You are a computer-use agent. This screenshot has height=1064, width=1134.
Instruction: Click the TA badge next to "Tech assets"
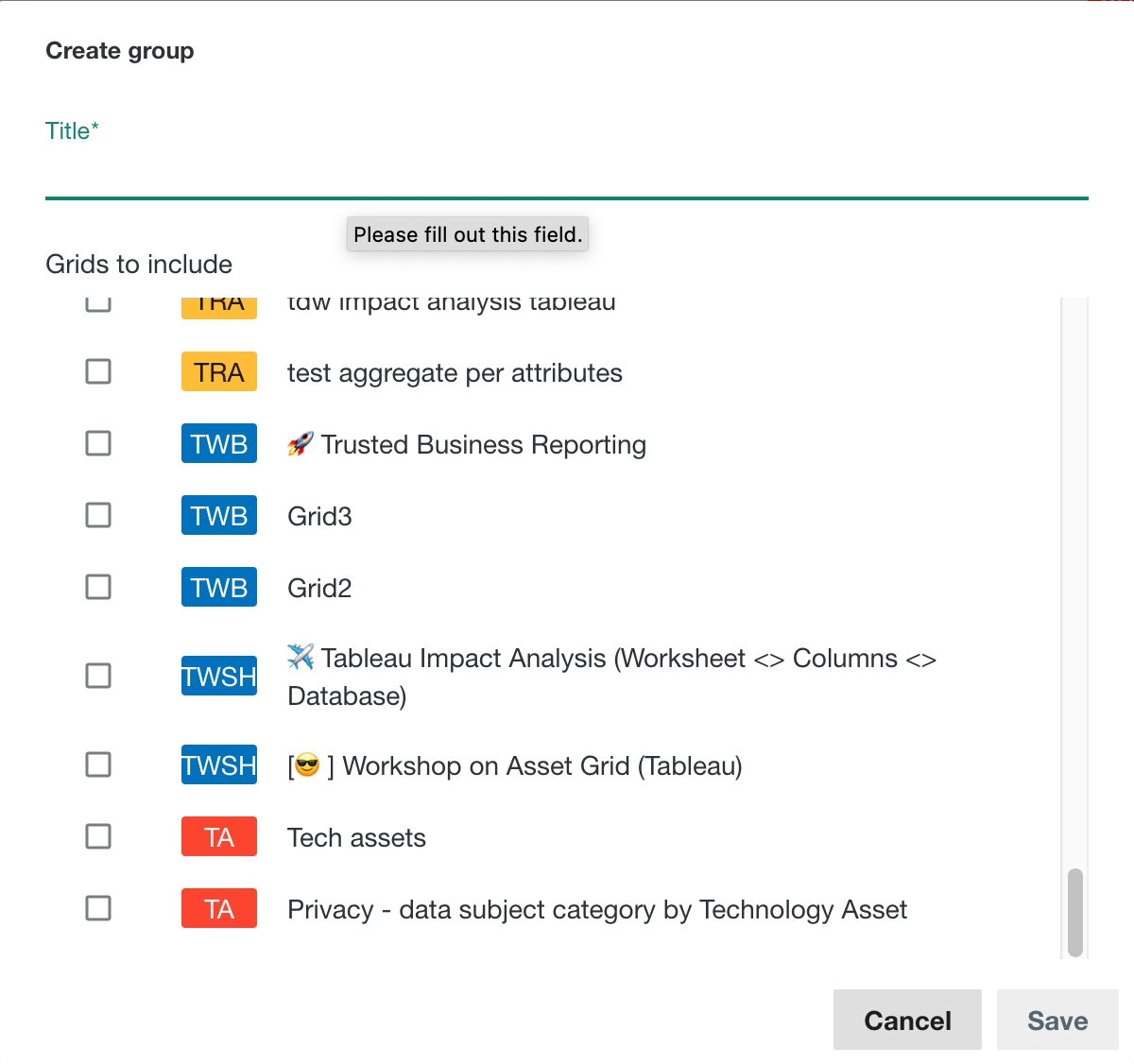[218, 836]
